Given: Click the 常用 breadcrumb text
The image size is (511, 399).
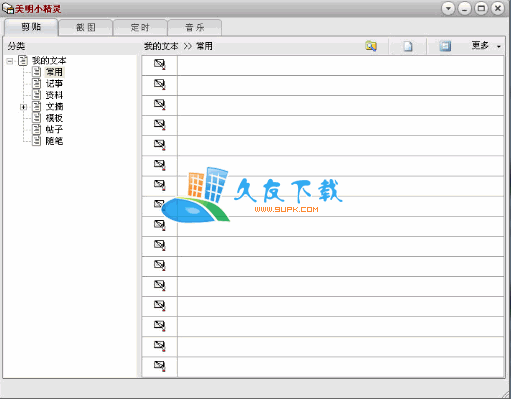Looking at the screenshot, I should coord(204,46).
